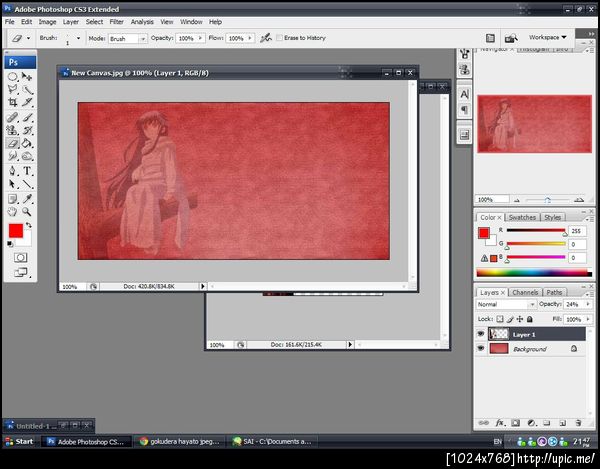The height and width of the screenshot is (469, 600).
Task: Open the Workspace dropdown
Action: pos(548,37)
